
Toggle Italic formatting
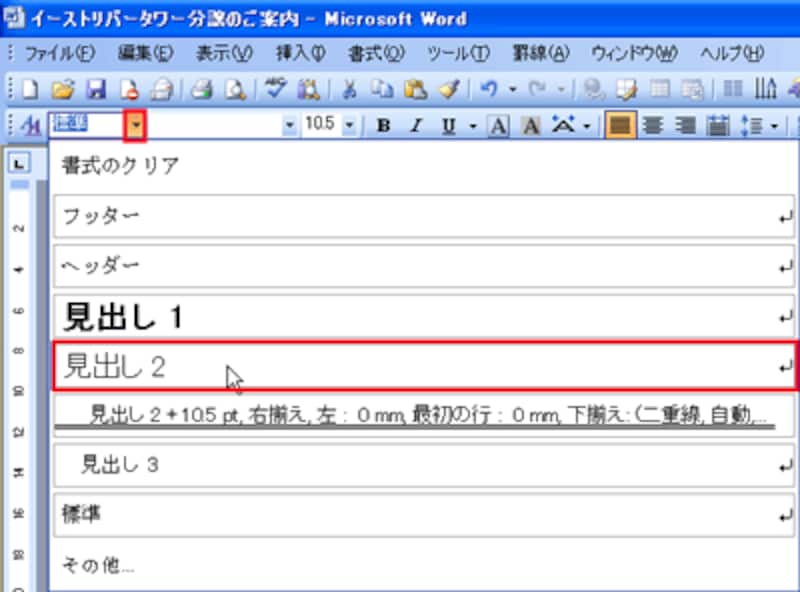[416, 126]
